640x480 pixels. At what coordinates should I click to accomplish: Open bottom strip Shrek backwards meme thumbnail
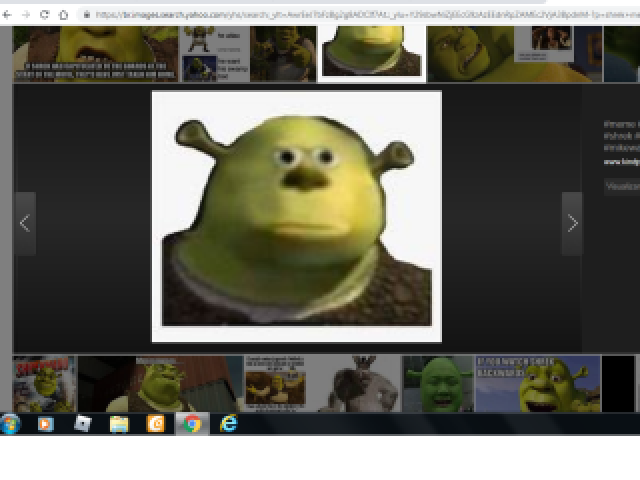pyautogui.click(x=538, y=384)
